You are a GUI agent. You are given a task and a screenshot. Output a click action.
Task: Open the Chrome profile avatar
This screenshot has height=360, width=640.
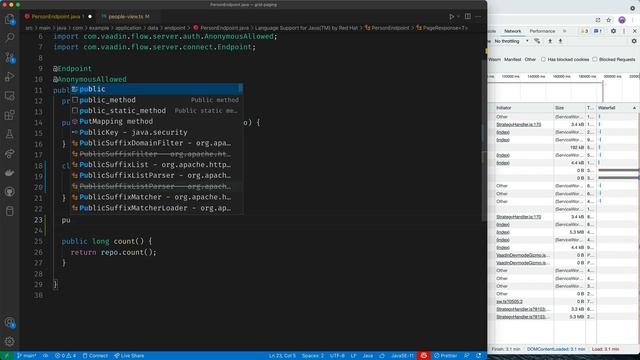[622, 20]
